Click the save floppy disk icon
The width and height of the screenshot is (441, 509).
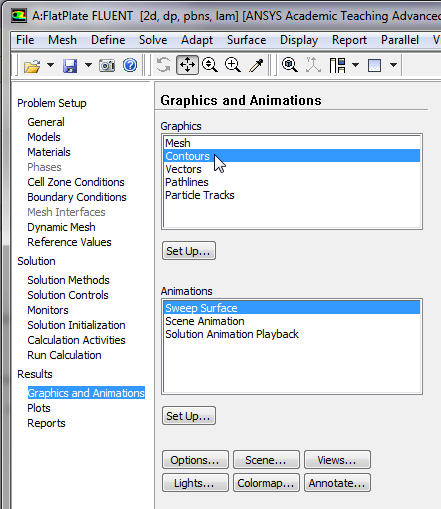tap(70, 65)
